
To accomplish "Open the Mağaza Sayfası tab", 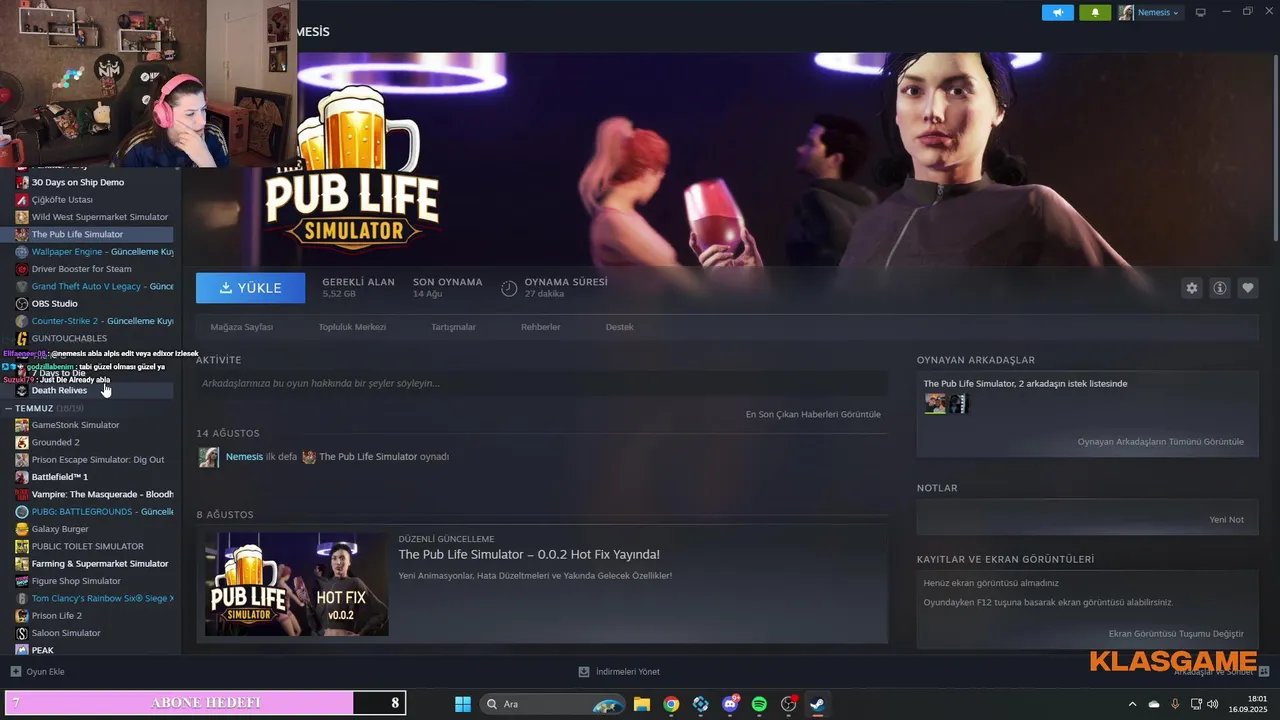I will point(242,327).
